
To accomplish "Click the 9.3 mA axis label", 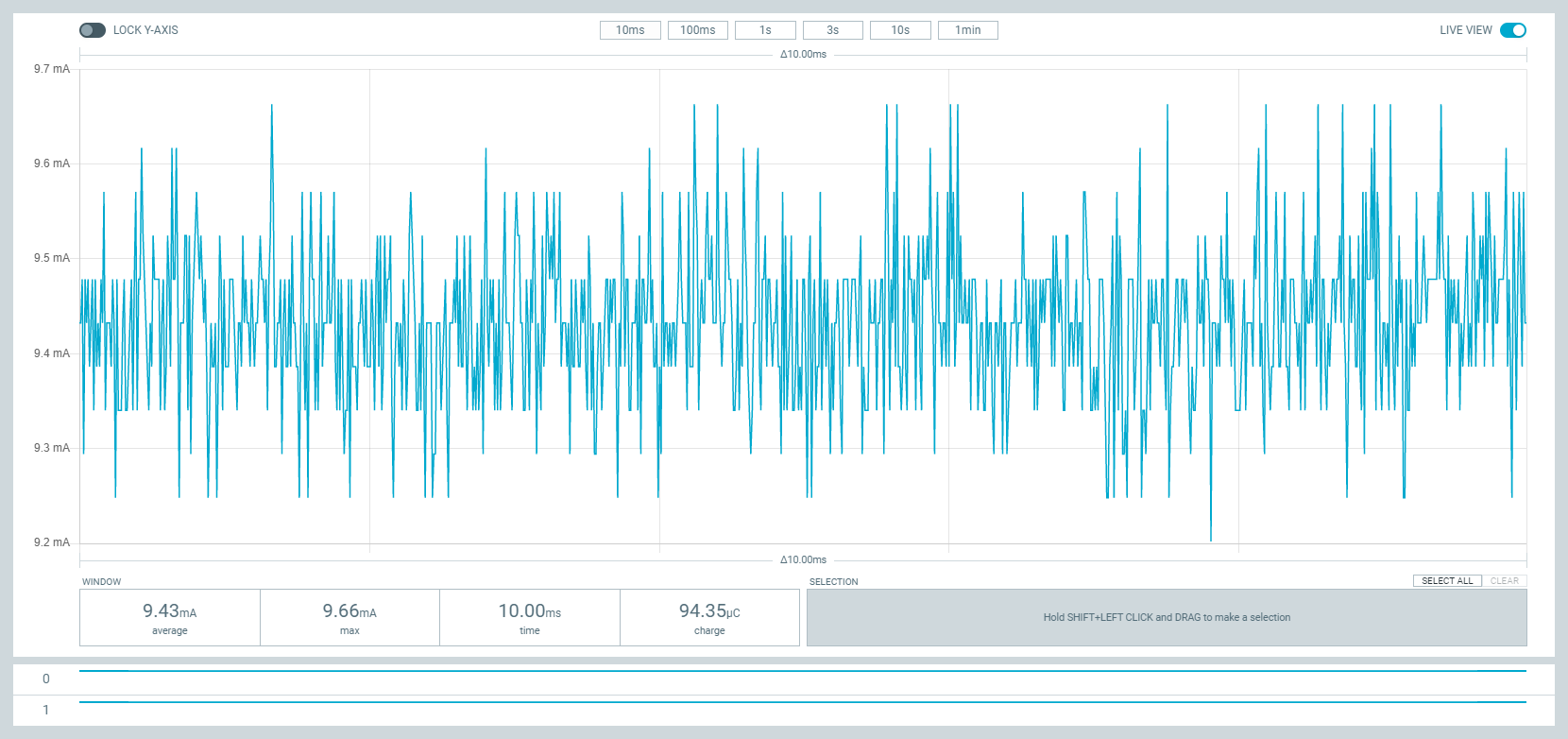I will point(52,448).
